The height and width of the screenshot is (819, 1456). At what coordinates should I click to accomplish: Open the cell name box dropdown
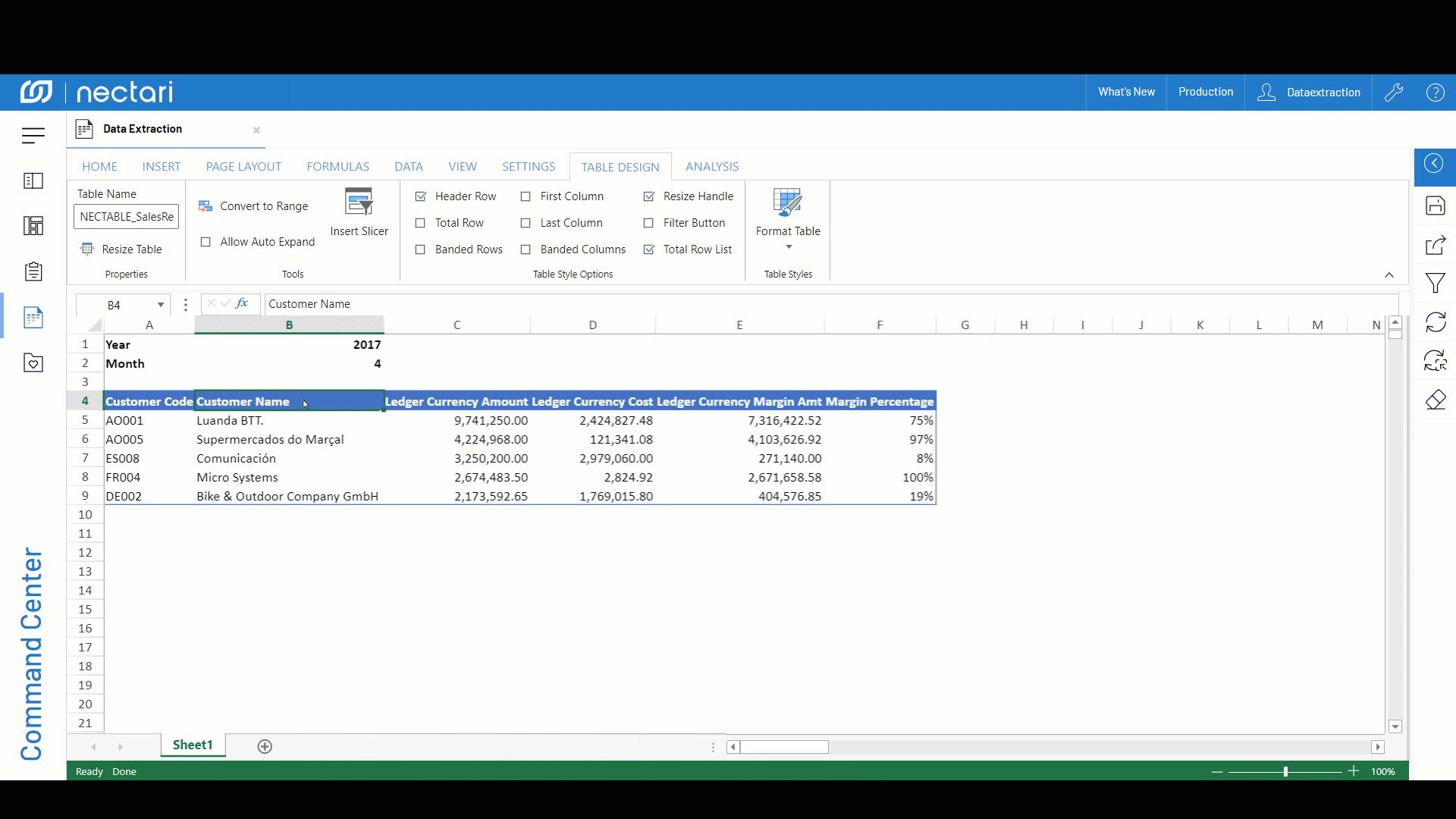(x=160, y=303)
